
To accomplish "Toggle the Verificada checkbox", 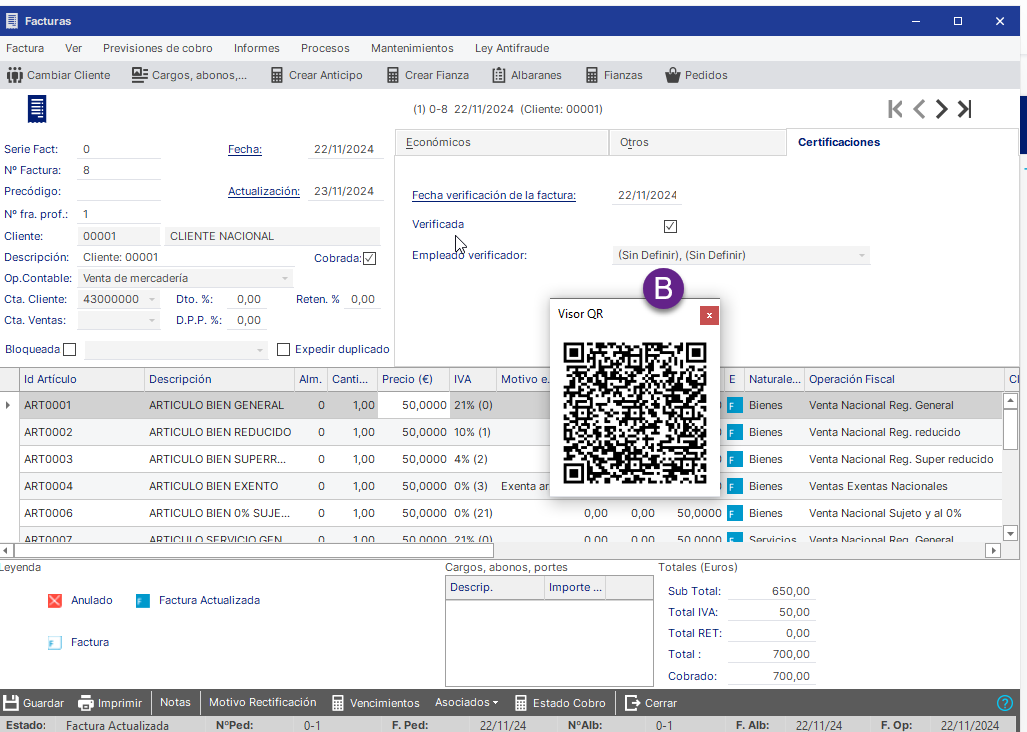I will coord(670,227).
